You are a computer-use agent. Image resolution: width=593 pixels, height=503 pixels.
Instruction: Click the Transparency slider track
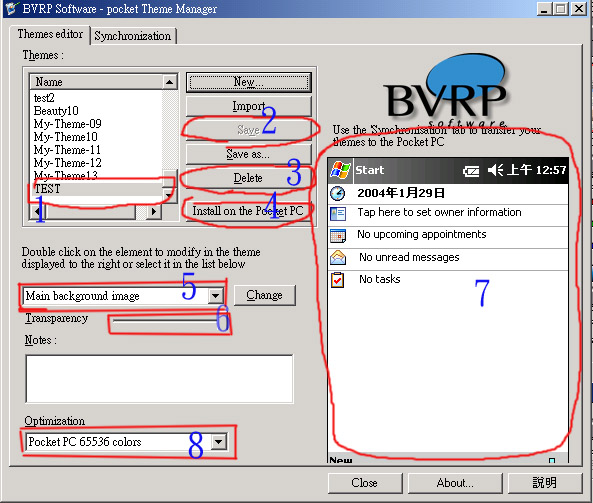165,320
